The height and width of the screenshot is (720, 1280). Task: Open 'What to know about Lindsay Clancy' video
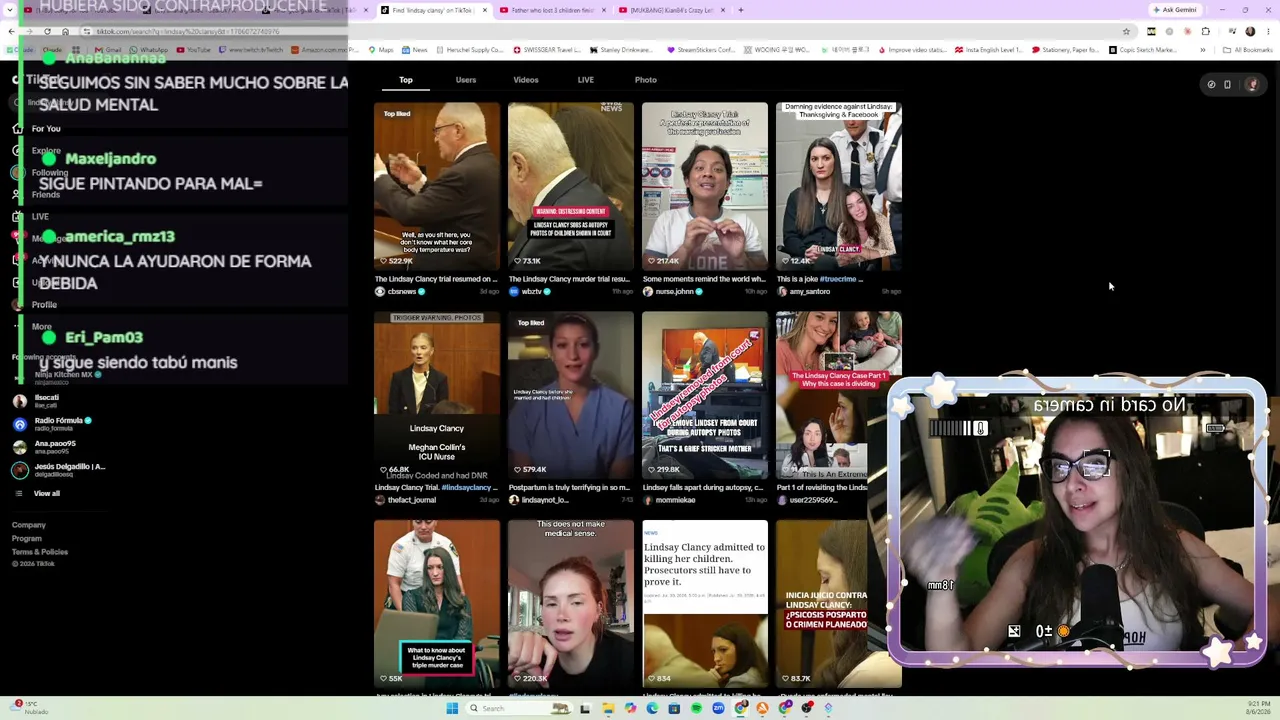(437, 603)
